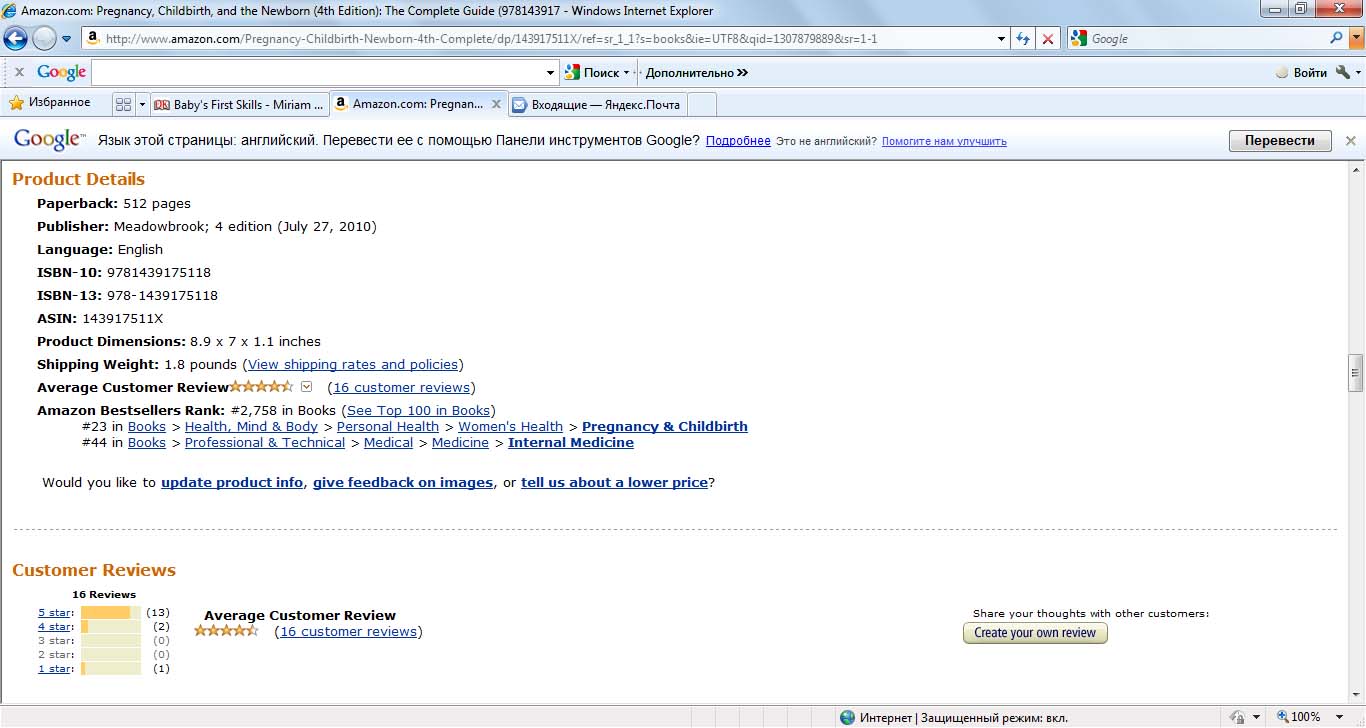This screenshot has height=728, width=1366.
Task: Click the Google Toolbar logo
Action: (62, 72)
